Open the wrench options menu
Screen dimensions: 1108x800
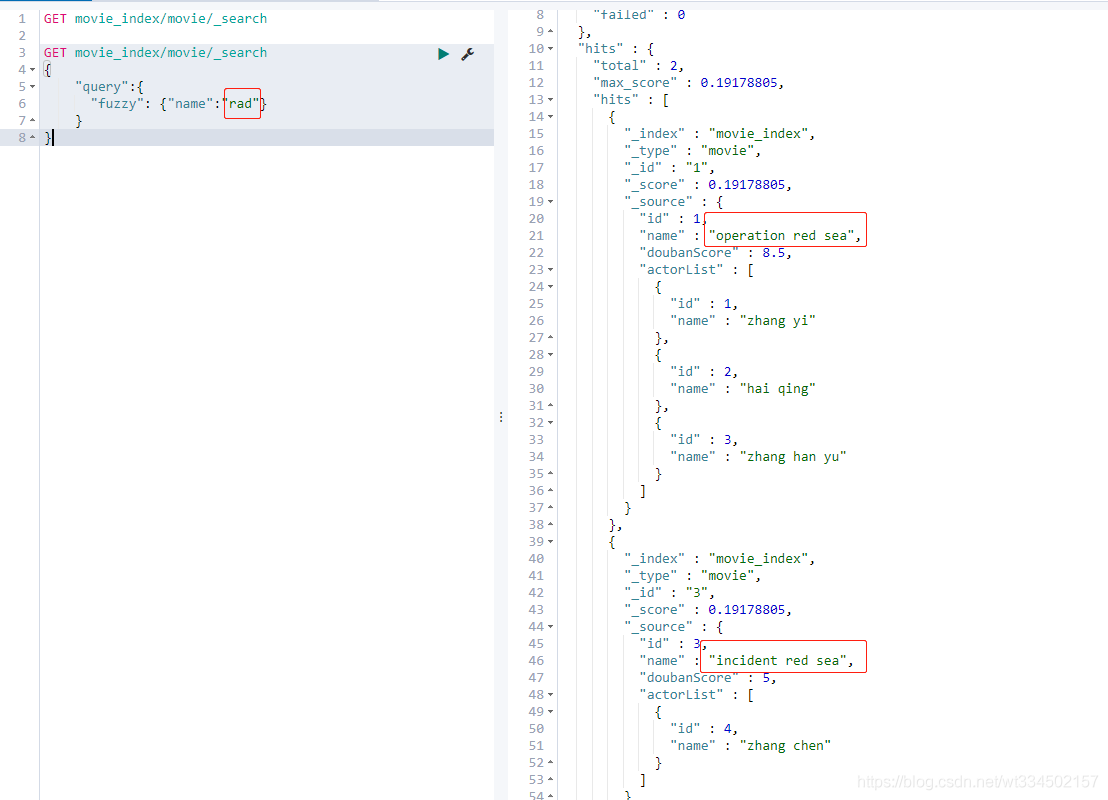[468, 54]
